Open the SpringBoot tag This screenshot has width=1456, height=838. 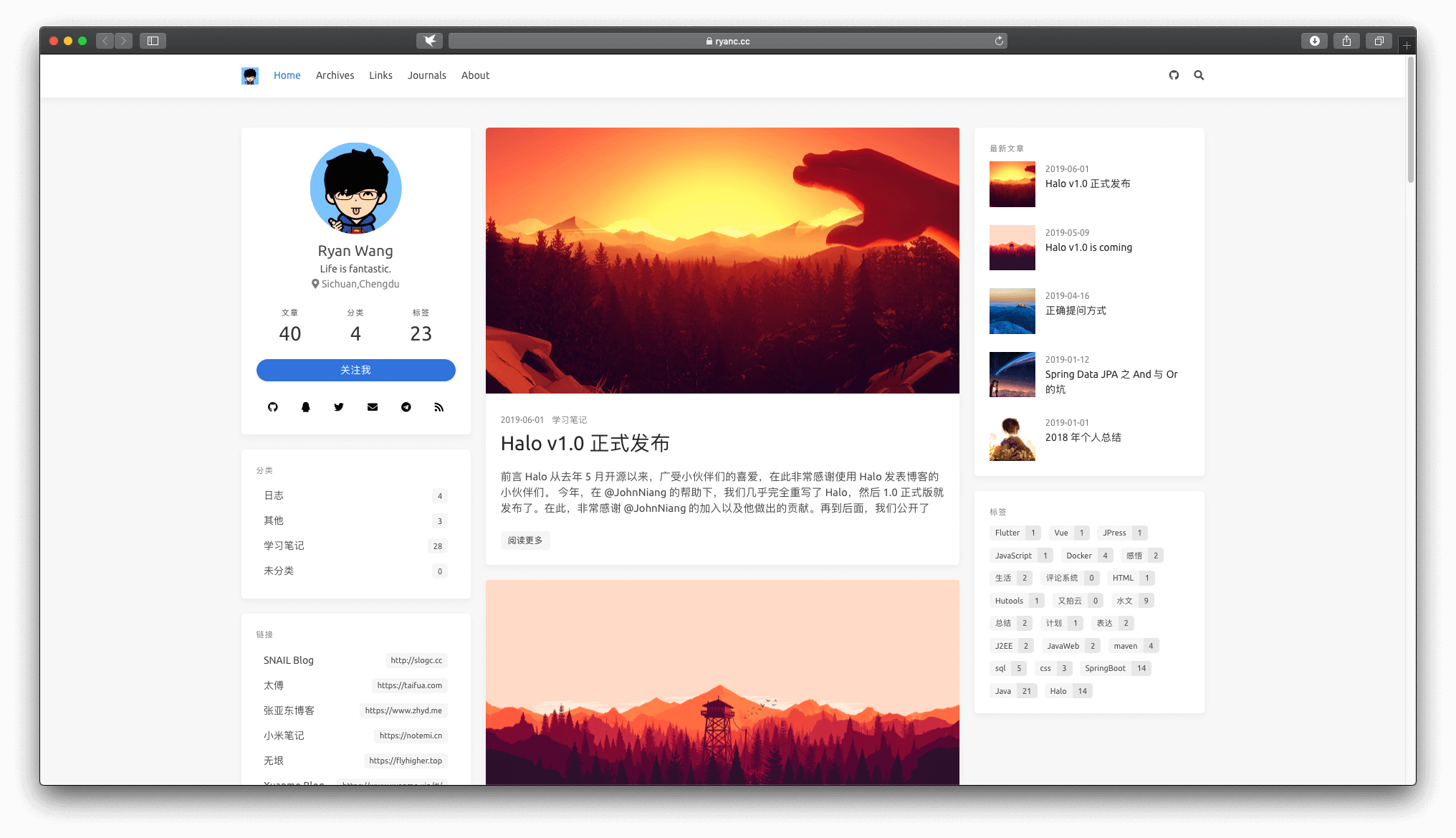pos(1105,668)
